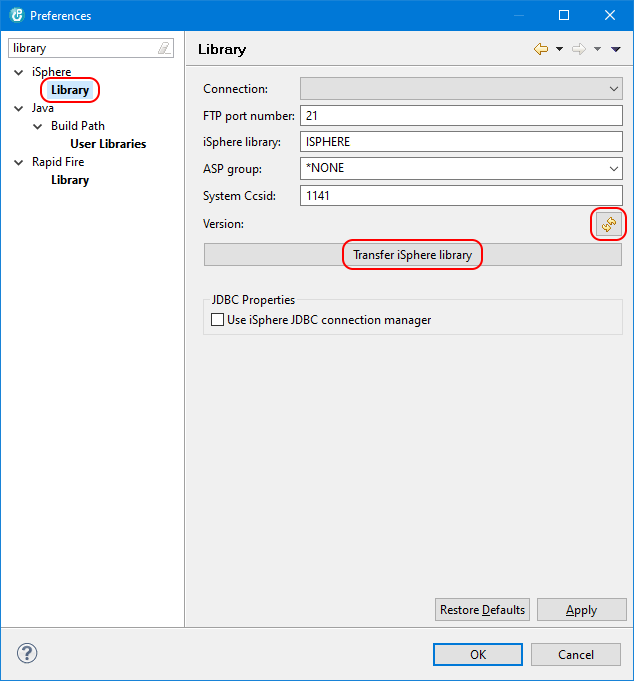Select the Rapid Fire tree item
This screenshot has width=634, height=681.
pyautogui.click(x=58, y=162)
